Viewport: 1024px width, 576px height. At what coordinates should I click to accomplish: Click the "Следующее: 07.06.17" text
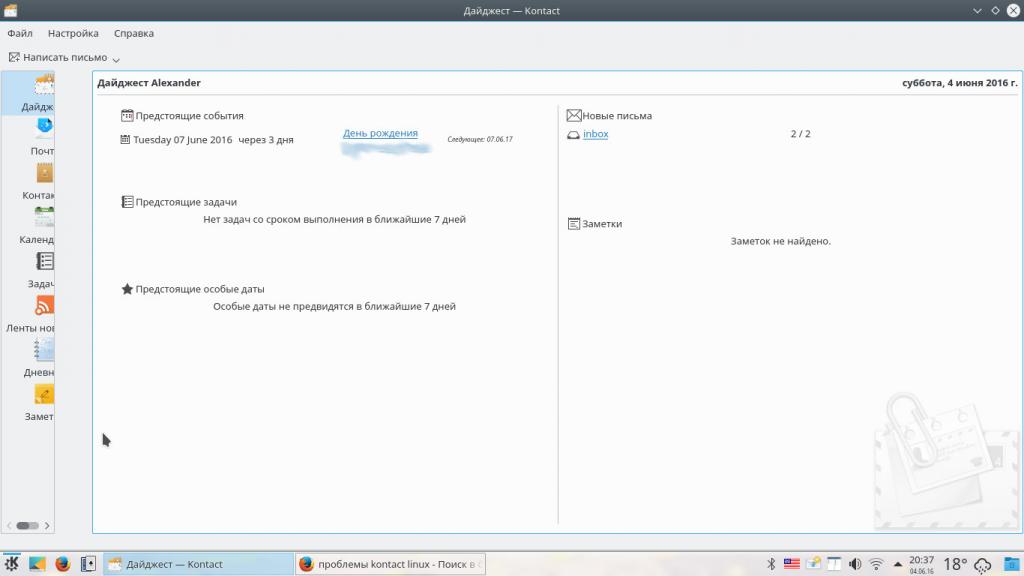(480, 139)
